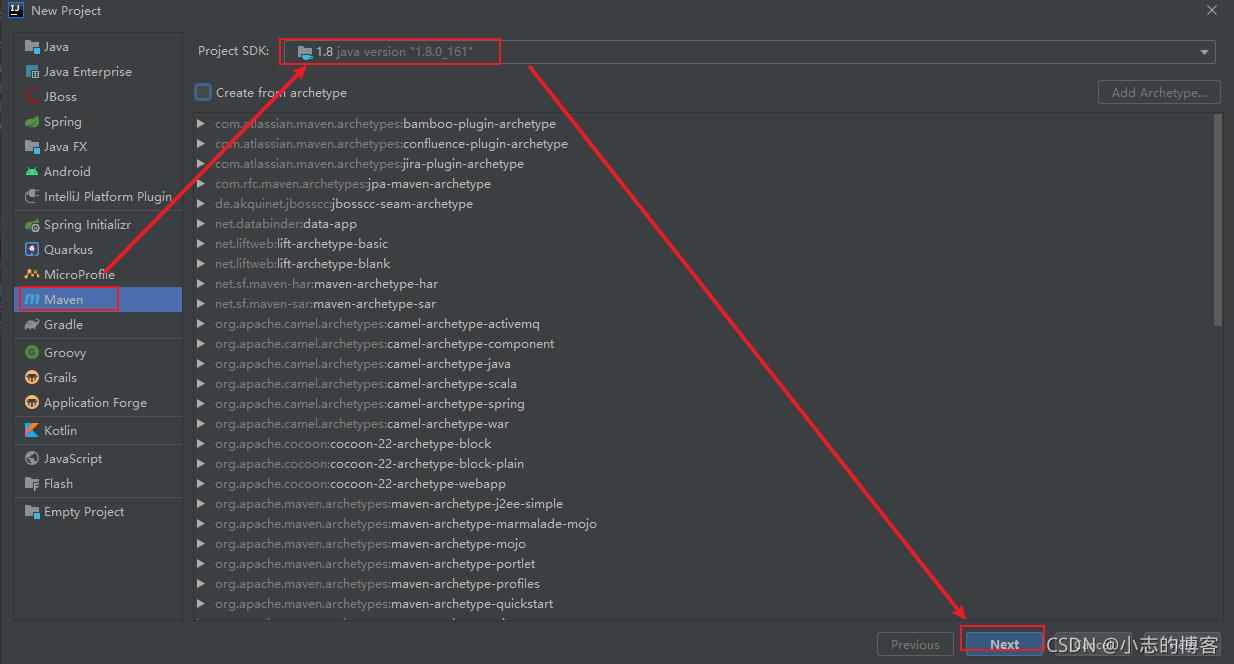Select camel-archetype-java row
This screenshot has height=664, width=1234.
pyautogui.click(x=702, y=364)
